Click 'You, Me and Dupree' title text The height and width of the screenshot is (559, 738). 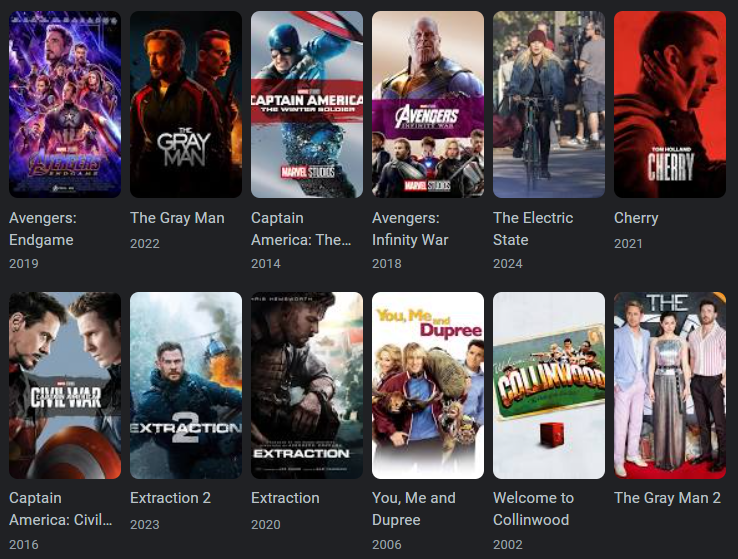414,509
